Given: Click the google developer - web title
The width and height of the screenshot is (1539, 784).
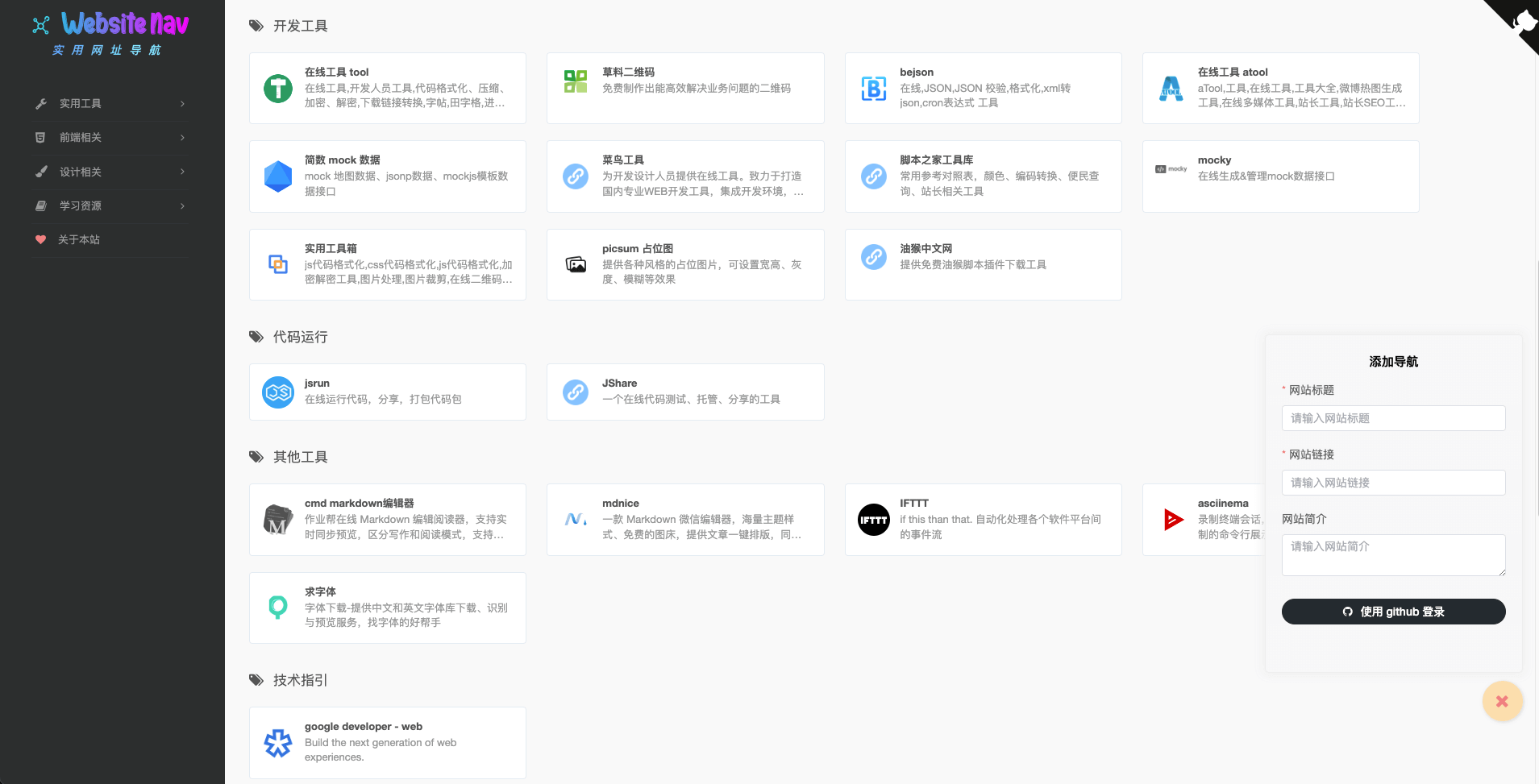Looking at the screenshot, I should pos(364,727).
